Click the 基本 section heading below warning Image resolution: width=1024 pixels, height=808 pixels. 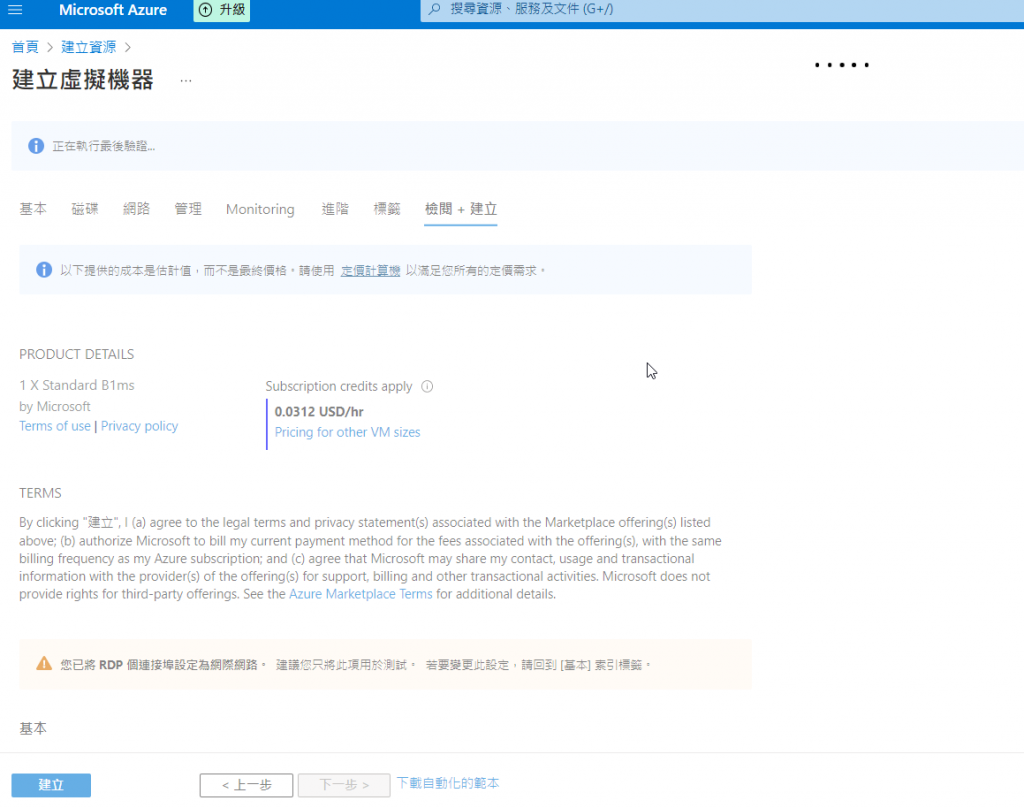point(33,728)
